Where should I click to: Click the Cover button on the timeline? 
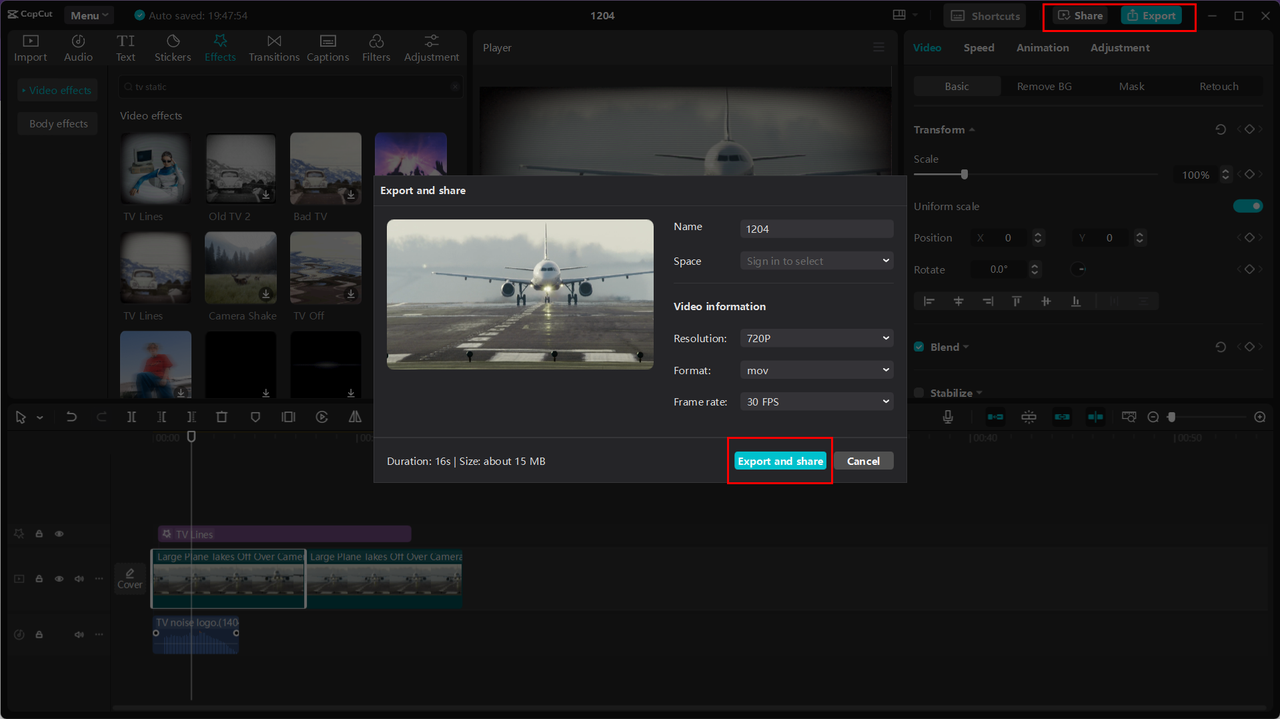click(130, 578)
